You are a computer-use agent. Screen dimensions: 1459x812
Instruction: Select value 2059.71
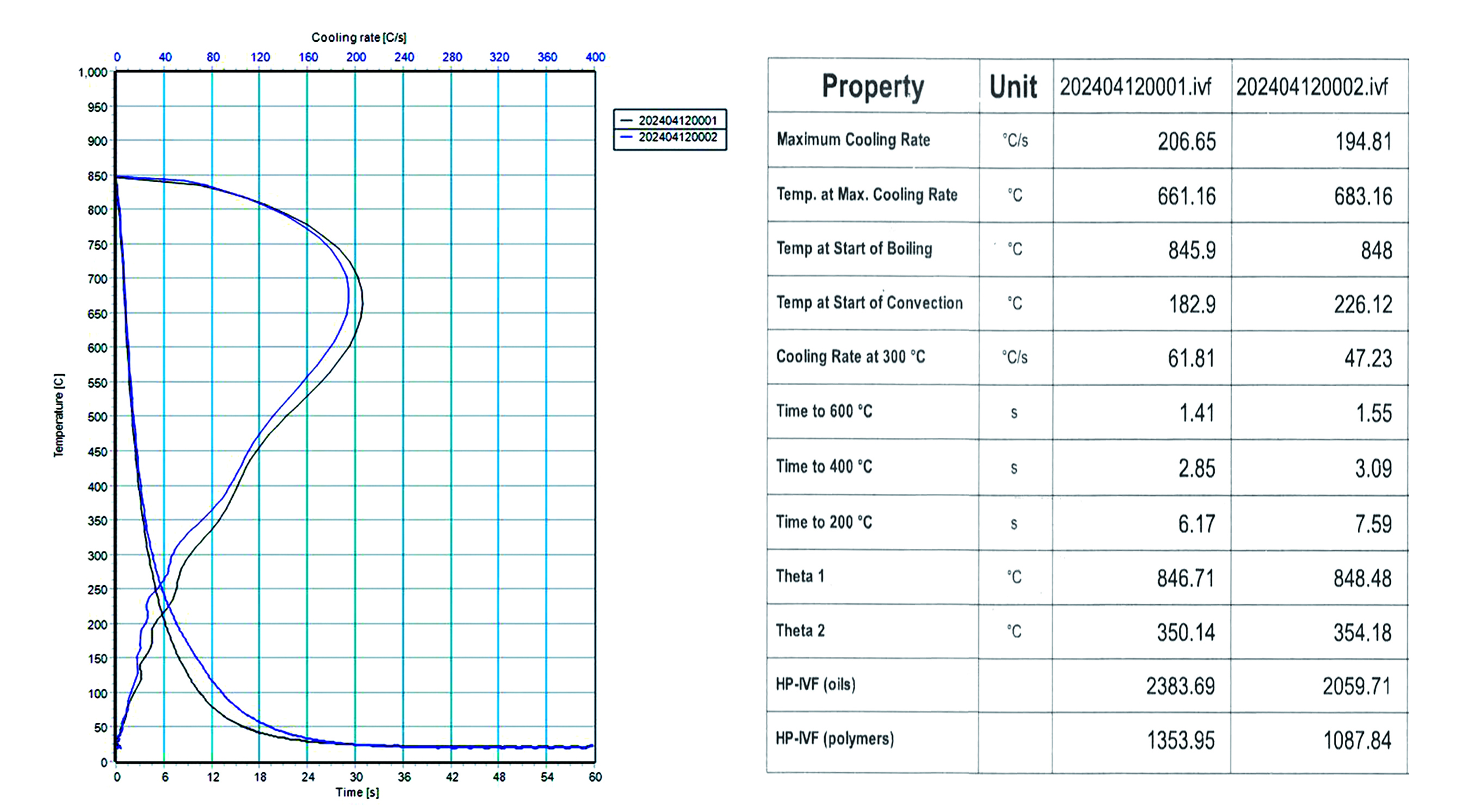coord(1357,686)
